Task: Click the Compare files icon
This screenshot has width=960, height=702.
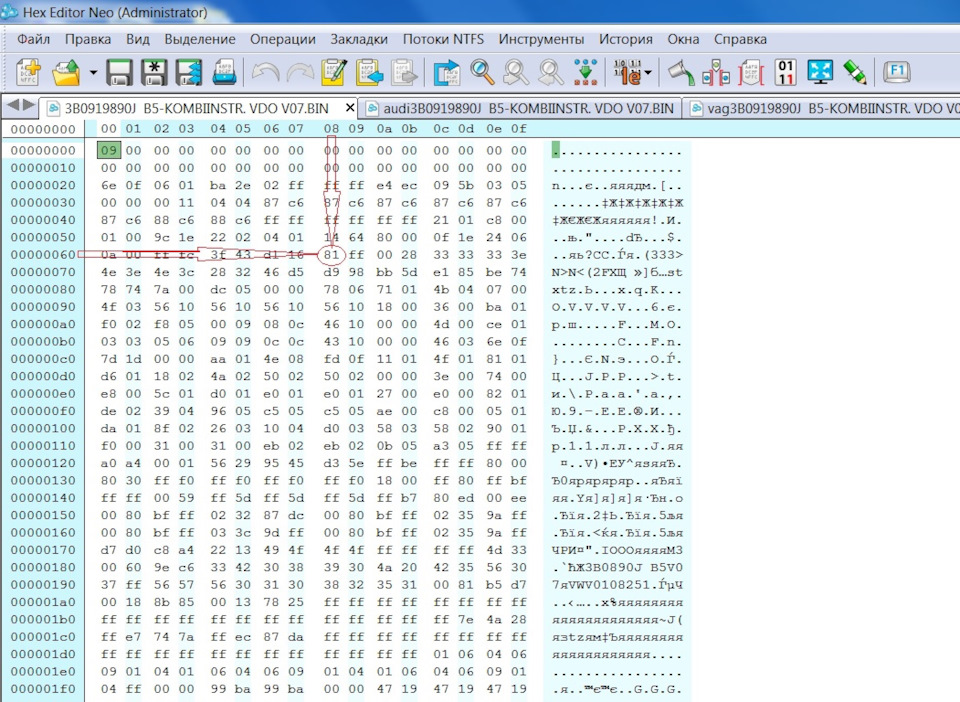Action: [716, 72]
